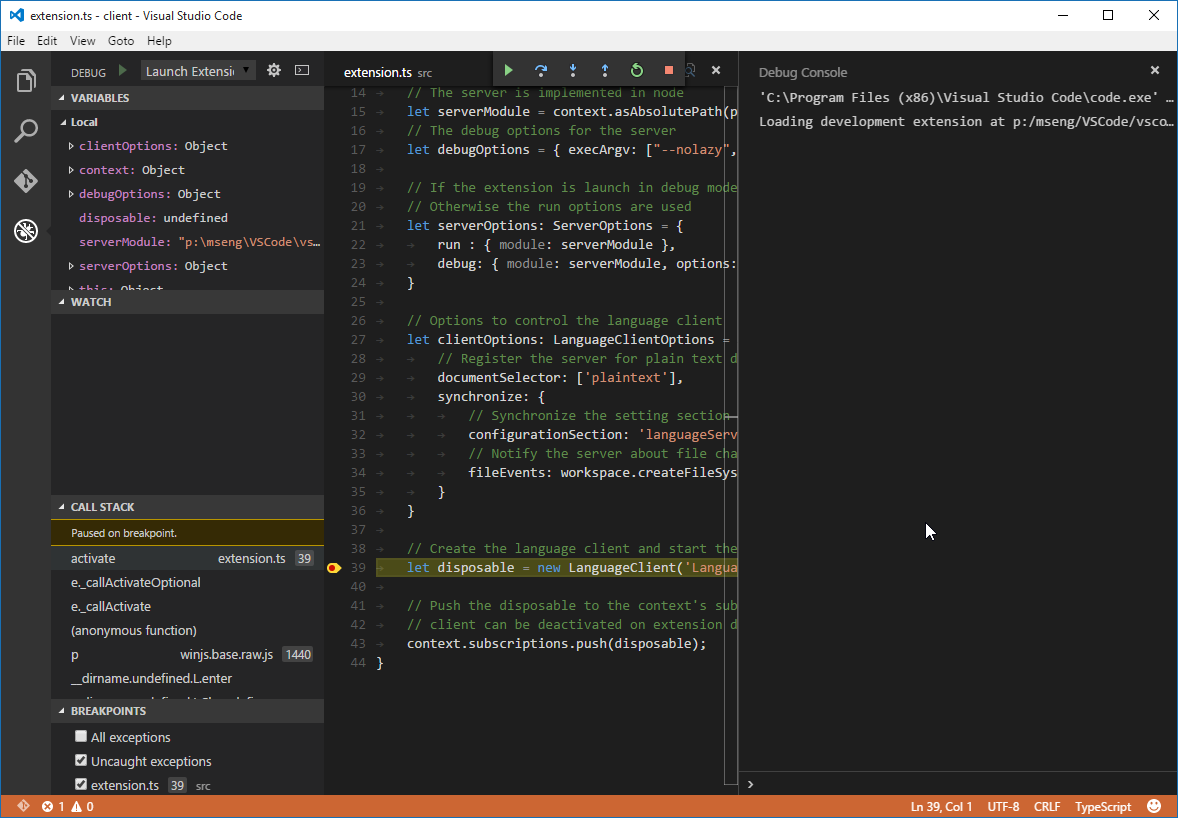Open launch configuration gear settings
The height and width of the screenshot is (818, 1178).
pos(274,71)
